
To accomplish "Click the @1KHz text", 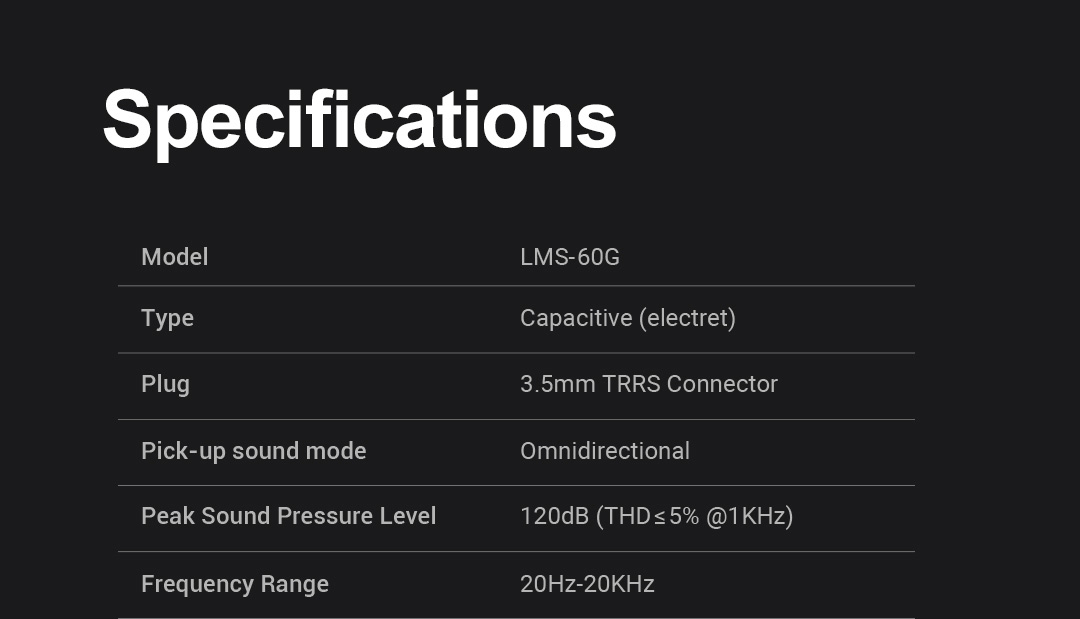I will (x=747, y=516).
